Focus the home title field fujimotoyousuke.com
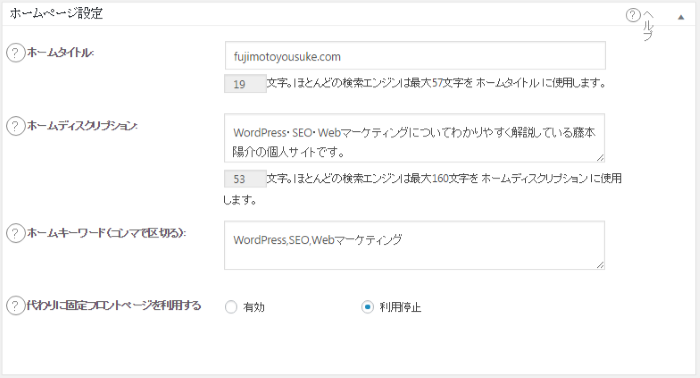Screen dimensions: 700x378 click(415, 56)
